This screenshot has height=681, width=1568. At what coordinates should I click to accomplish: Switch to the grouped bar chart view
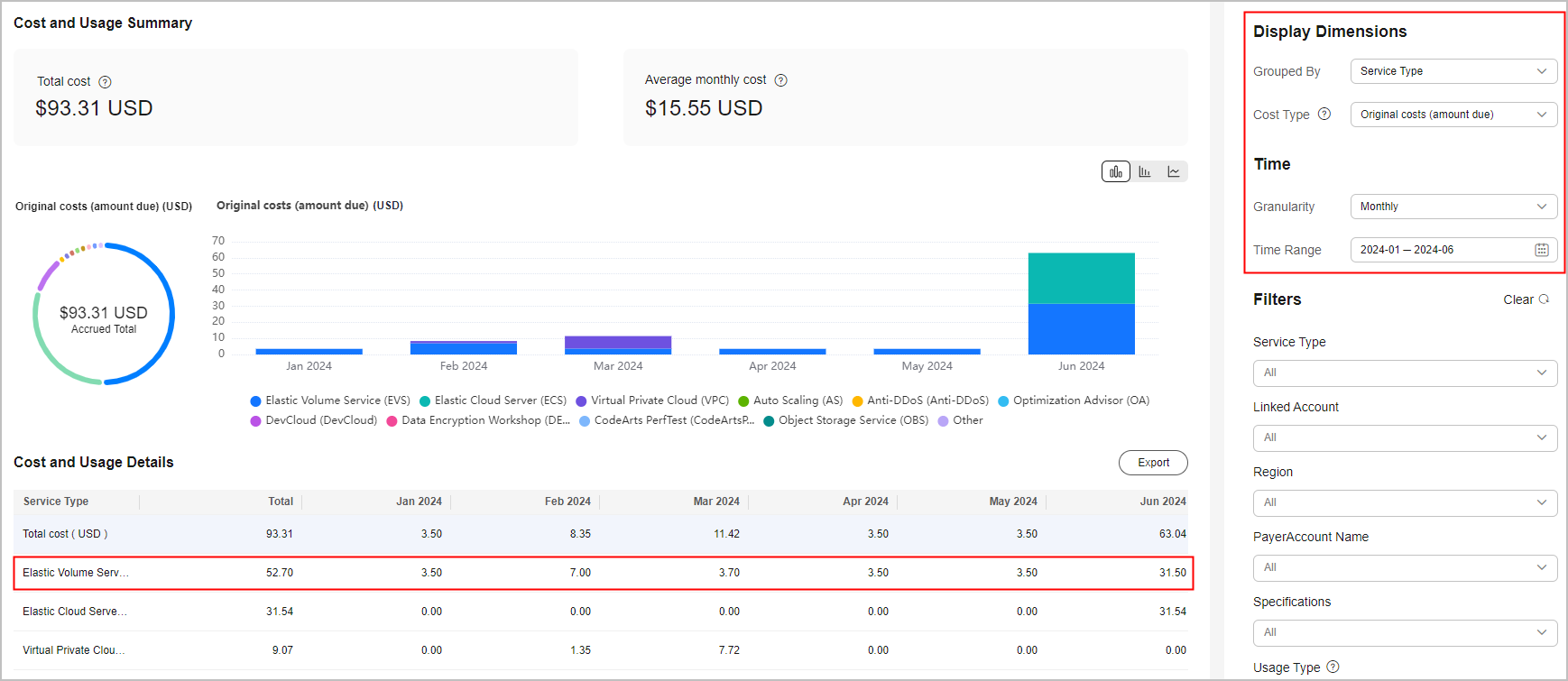pos(1116,171)
